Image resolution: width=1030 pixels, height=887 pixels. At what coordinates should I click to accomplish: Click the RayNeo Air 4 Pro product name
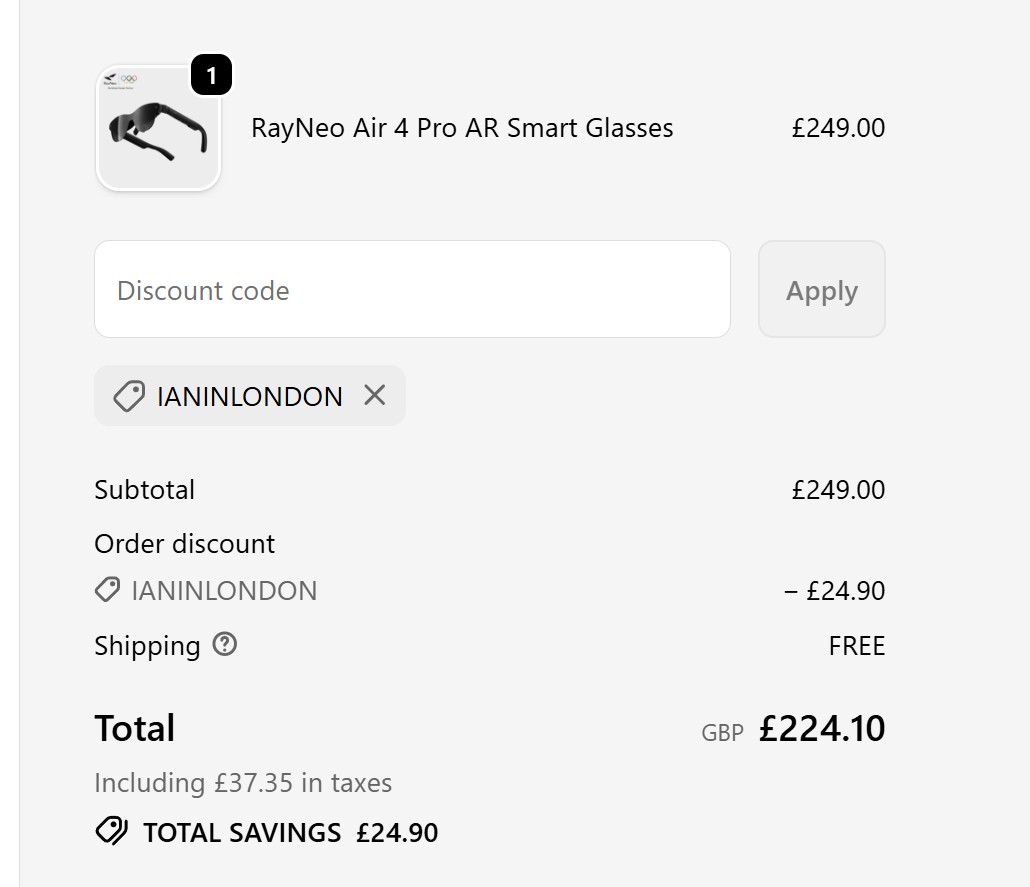[462, 128]
